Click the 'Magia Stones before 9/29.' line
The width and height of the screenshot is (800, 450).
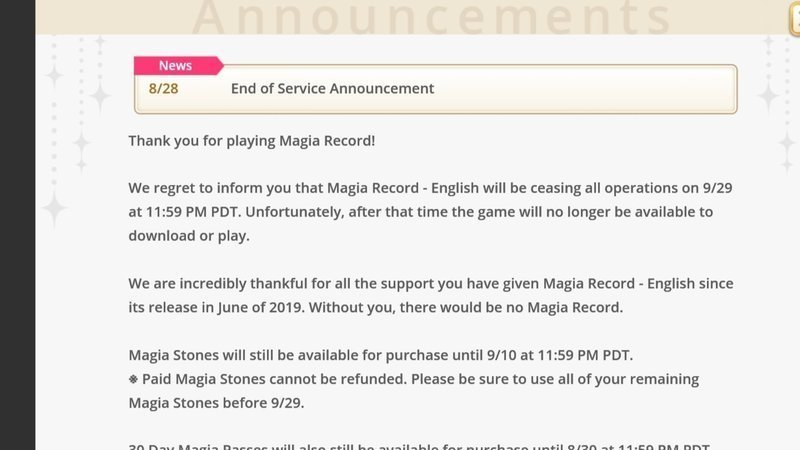coord(216,403)
